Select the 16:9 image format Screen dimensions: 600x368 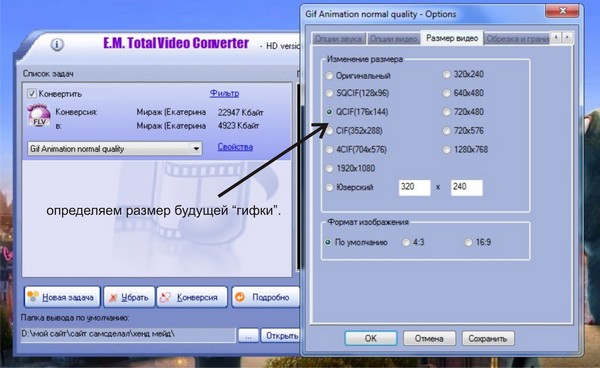coord(468,242)
